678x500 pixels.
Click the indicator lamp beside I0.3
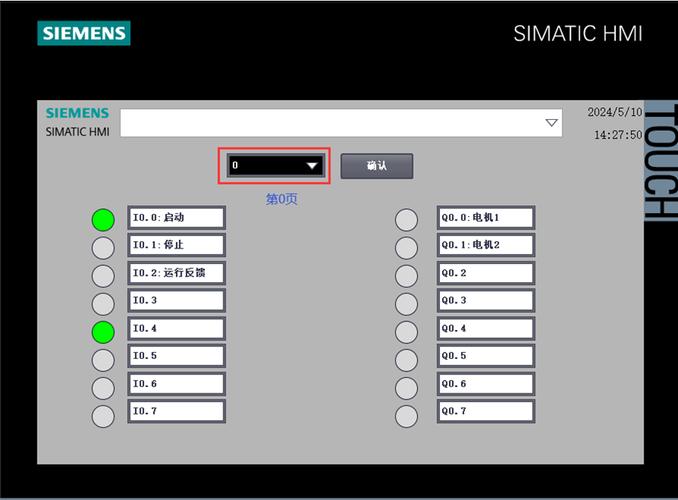[x=103, y=304]
